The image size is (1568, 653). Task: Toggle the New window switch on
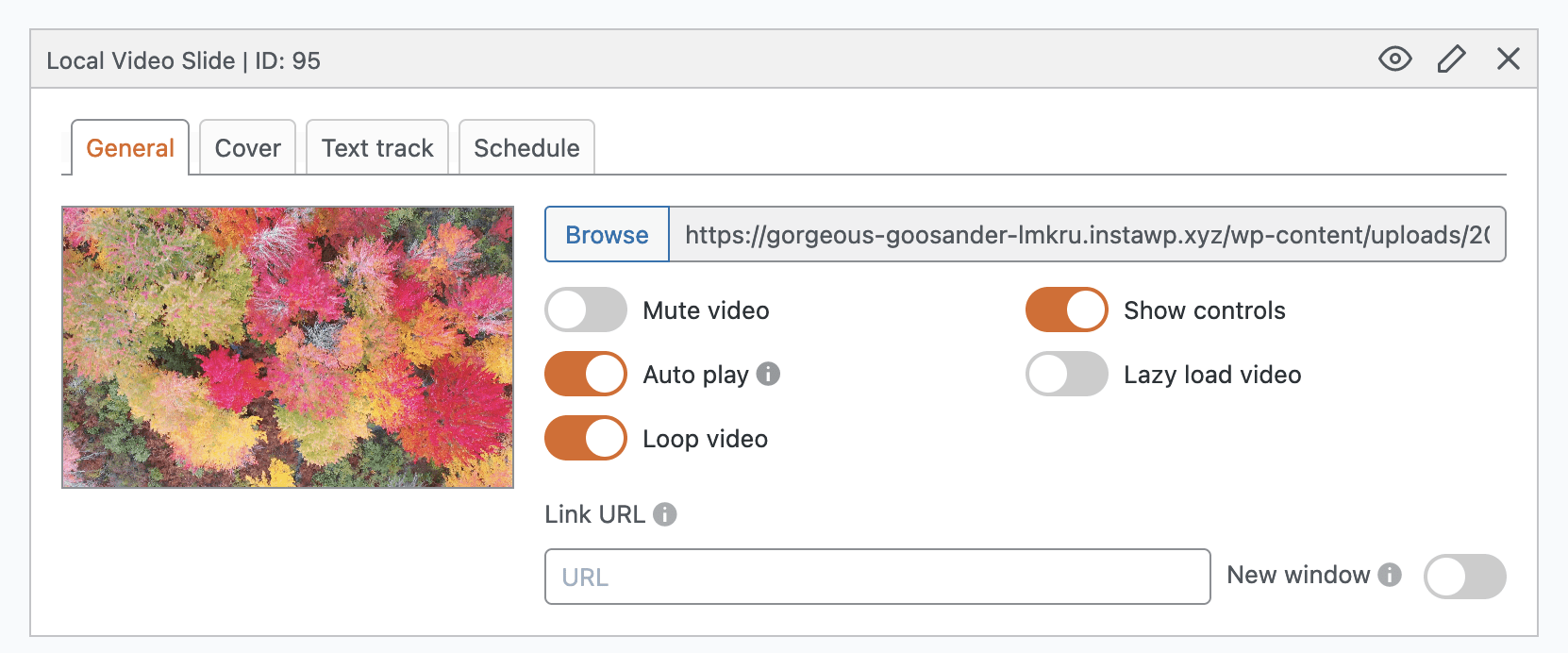[1464, 577]
